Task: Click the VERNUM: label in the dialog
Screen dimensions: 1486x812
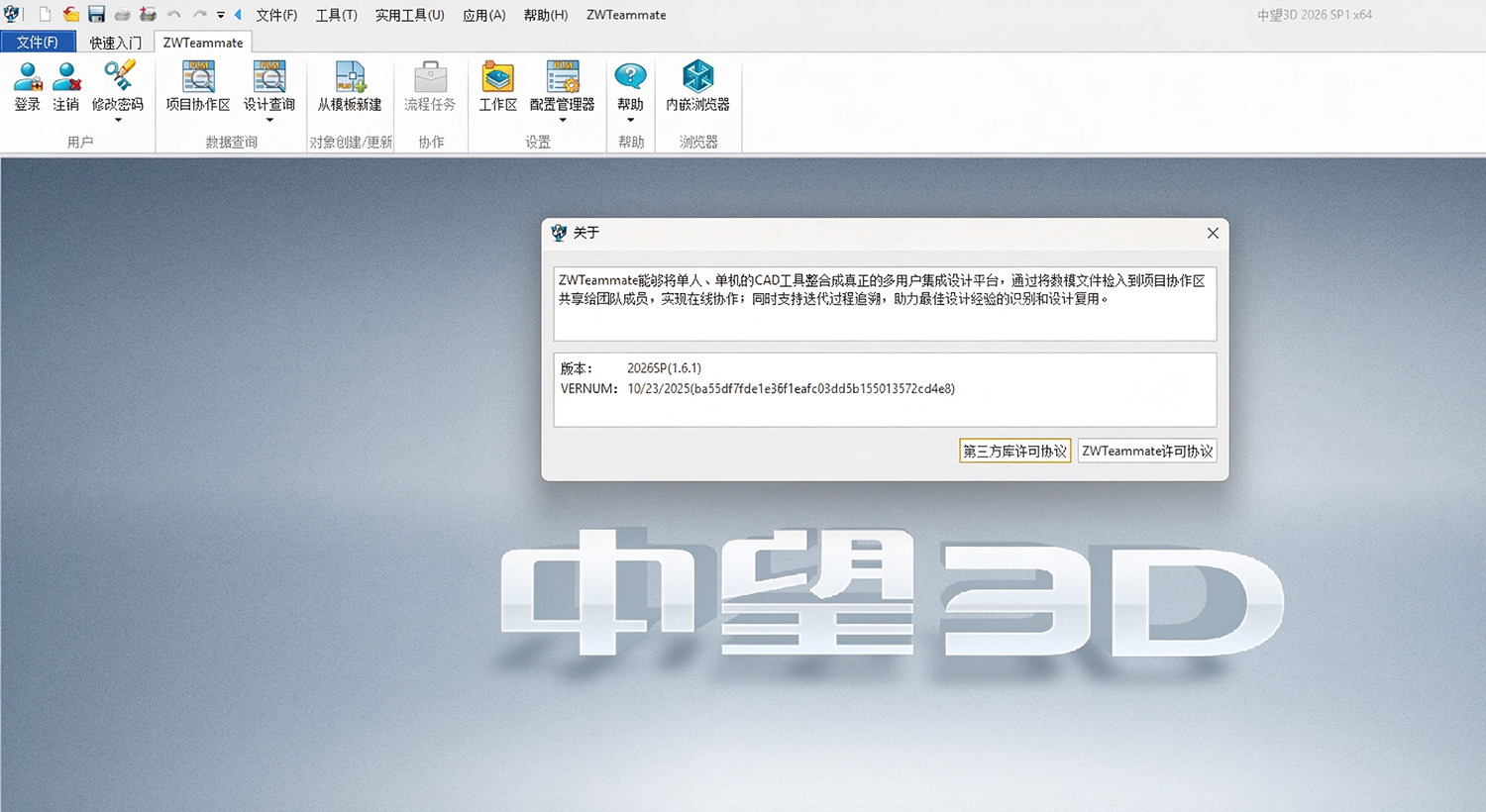Action: click(x=589, y=389)
